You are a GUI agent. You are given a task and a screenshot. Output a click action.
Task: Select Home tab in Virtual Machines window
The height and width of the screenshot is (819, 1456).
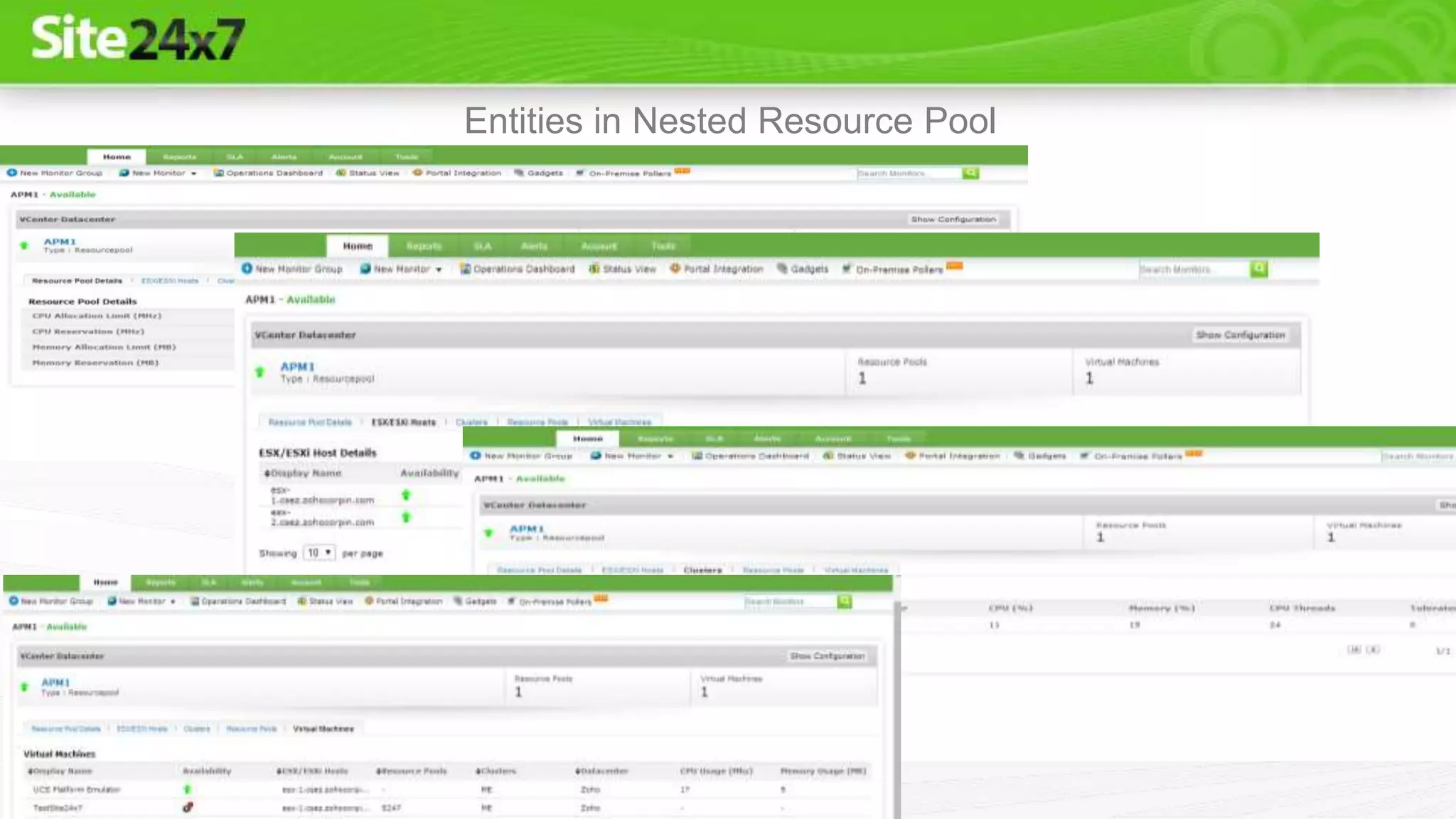[105, 582]
